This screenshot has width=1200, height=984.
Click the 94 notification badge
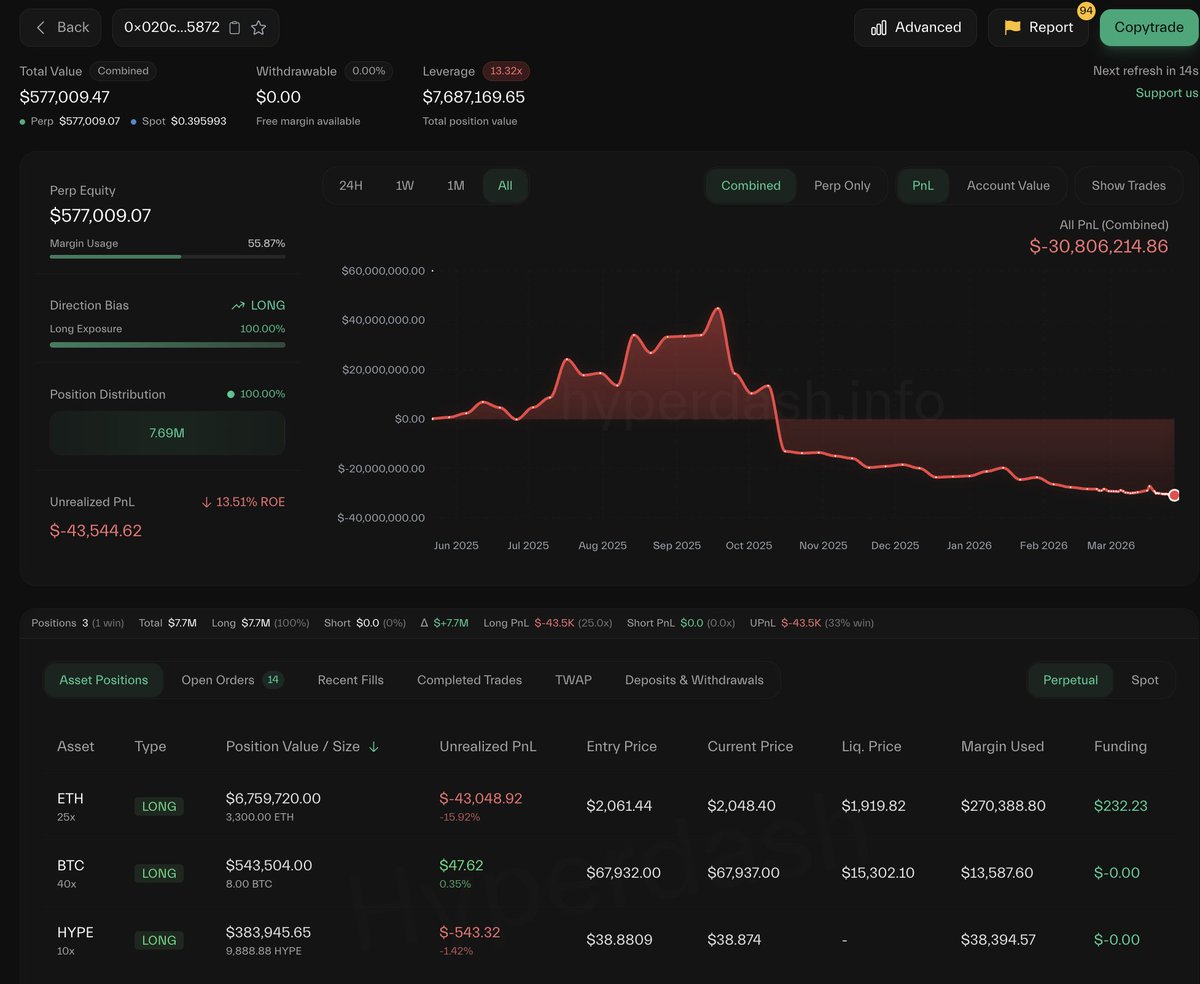(1086, 11)
